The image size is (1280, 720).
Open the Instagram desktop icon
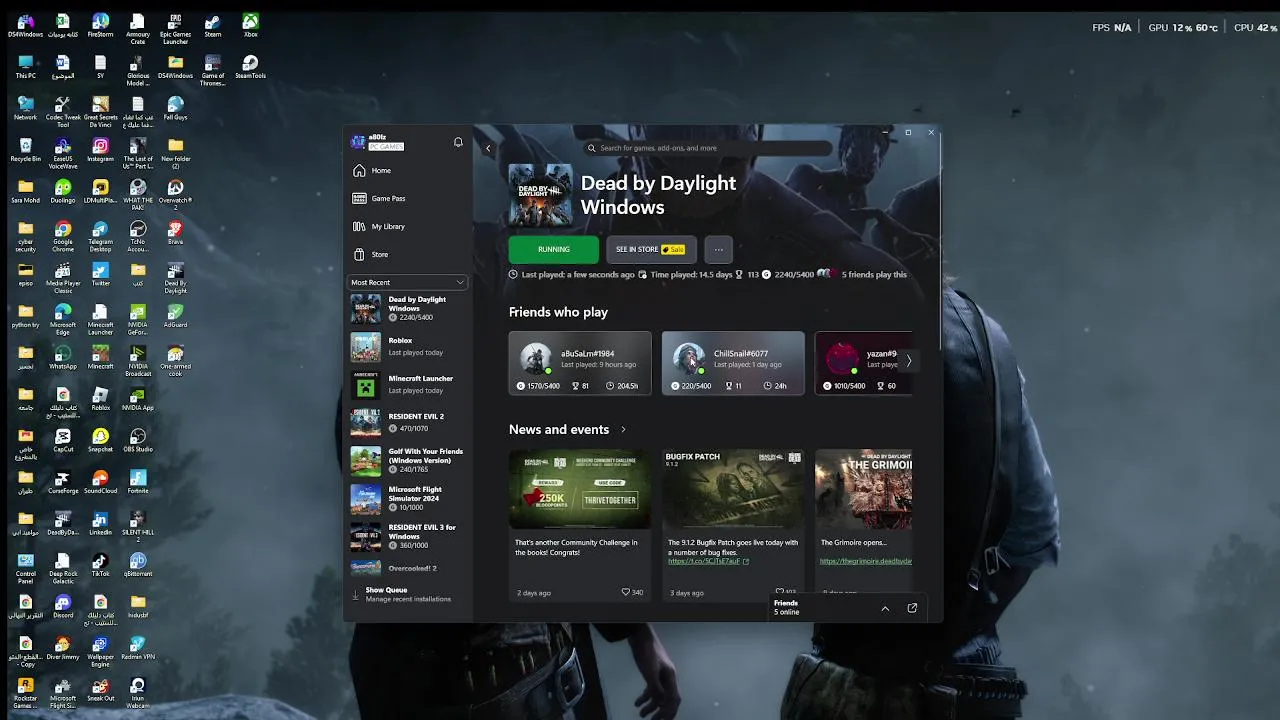click(100, 151)
